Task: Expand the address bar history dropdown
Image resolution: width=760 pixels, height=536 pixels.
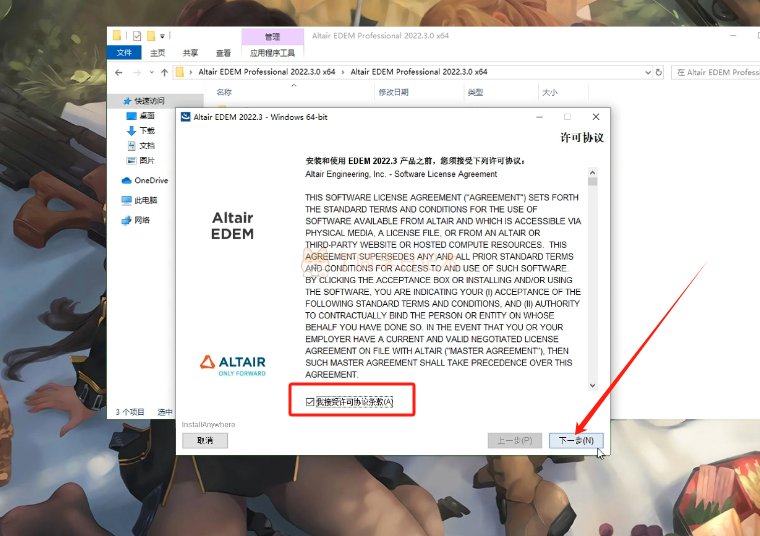Action: coord(648,72)
